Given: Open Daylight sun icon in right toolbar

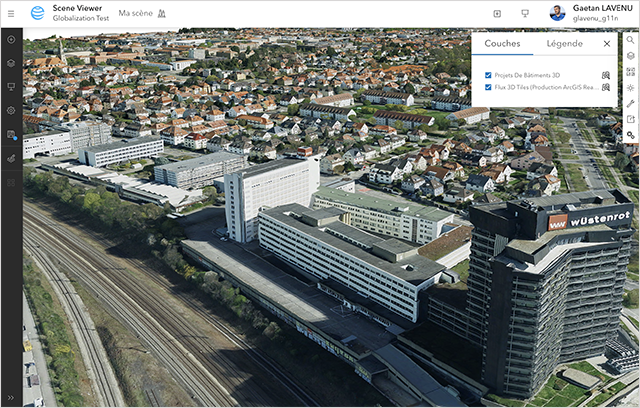Looking at the screenshot, I should [x=631, y=88].
